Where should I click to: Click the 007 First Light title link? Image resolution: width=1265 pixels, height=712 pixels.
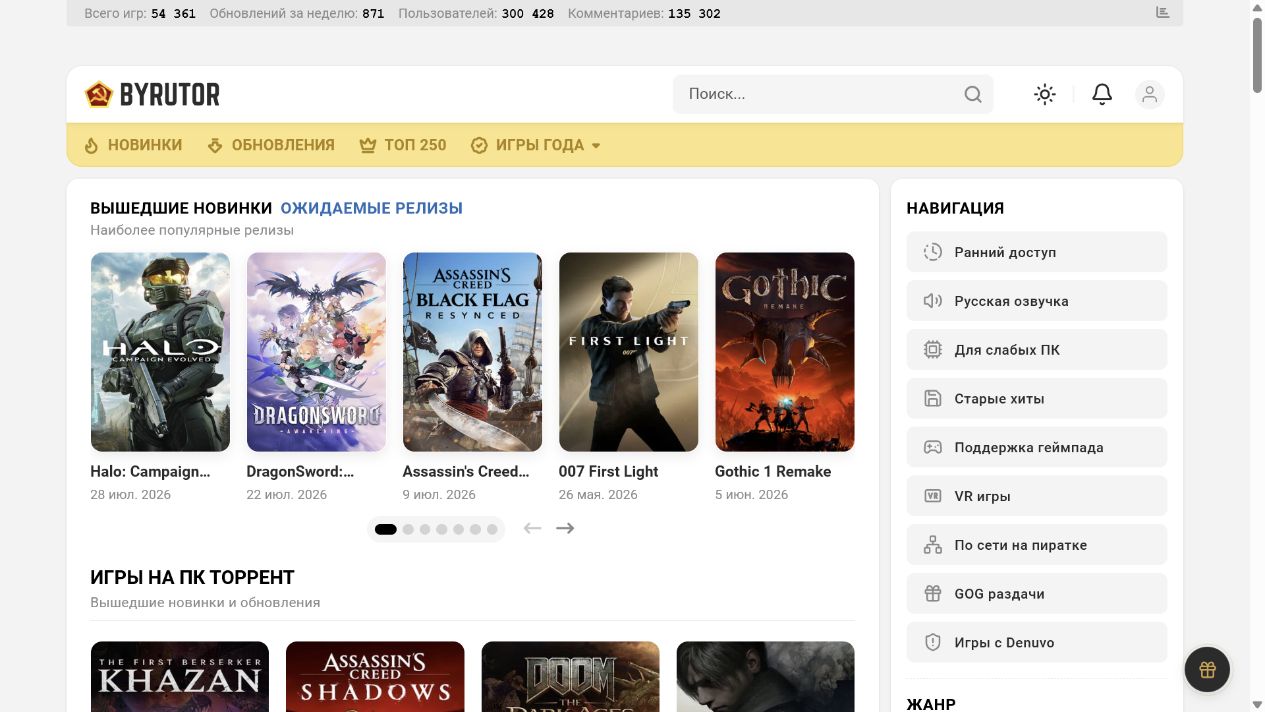[608, 471]
